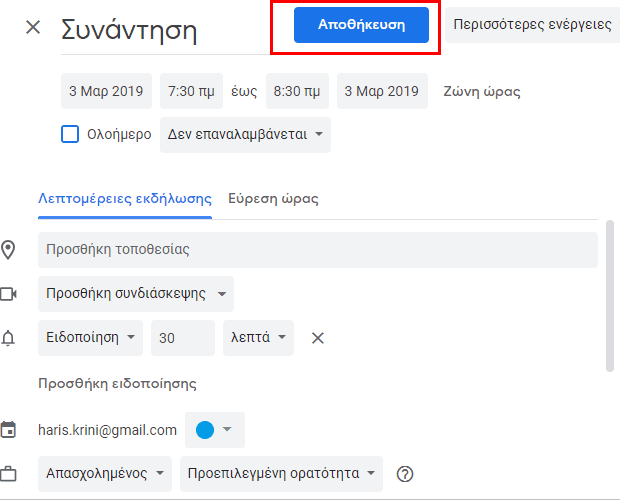Click the notification bell icon
The width and height of the screenshot is (620, 500).
(x=8, y=338)
